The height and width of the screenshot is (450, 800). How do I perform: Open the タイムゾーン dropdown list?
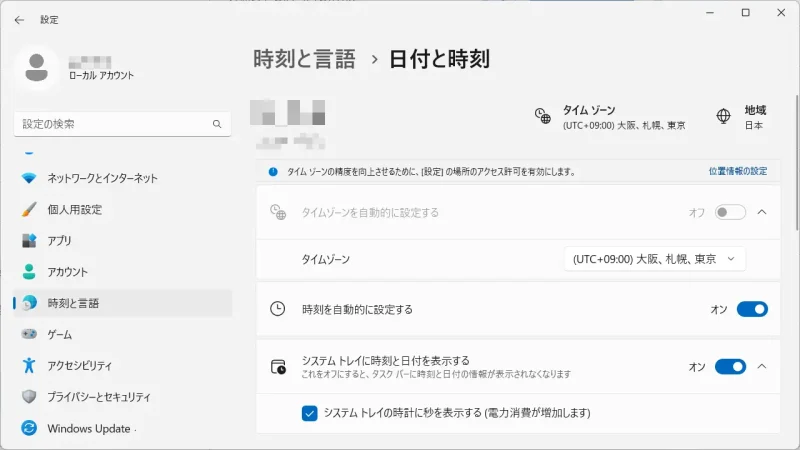655,259
